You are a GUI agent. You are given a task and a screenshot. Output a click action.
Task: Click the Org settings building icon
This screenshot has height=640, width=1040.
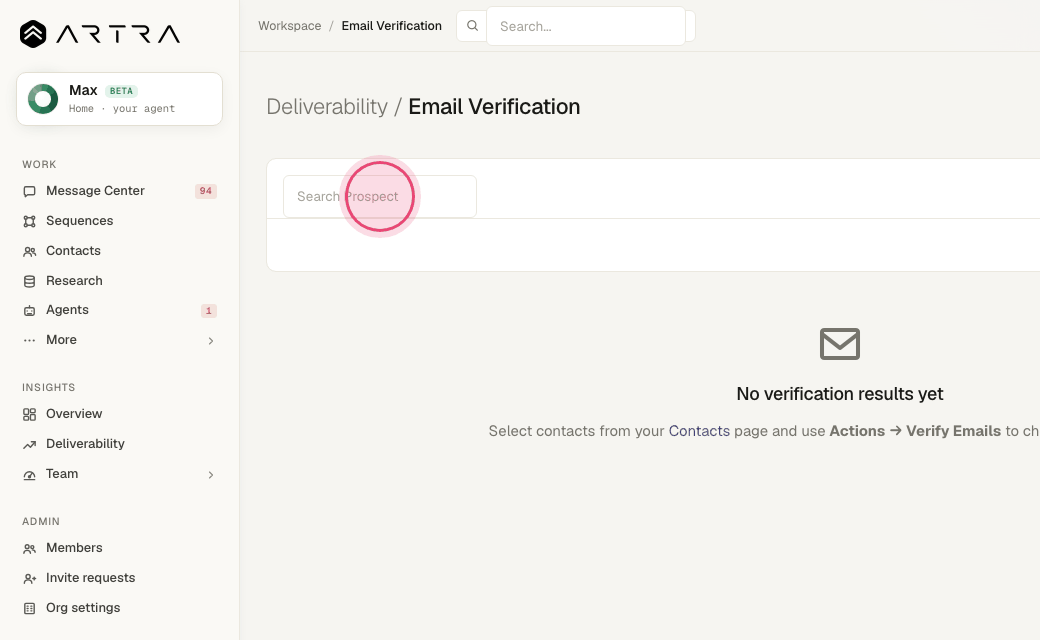[29, 608]
